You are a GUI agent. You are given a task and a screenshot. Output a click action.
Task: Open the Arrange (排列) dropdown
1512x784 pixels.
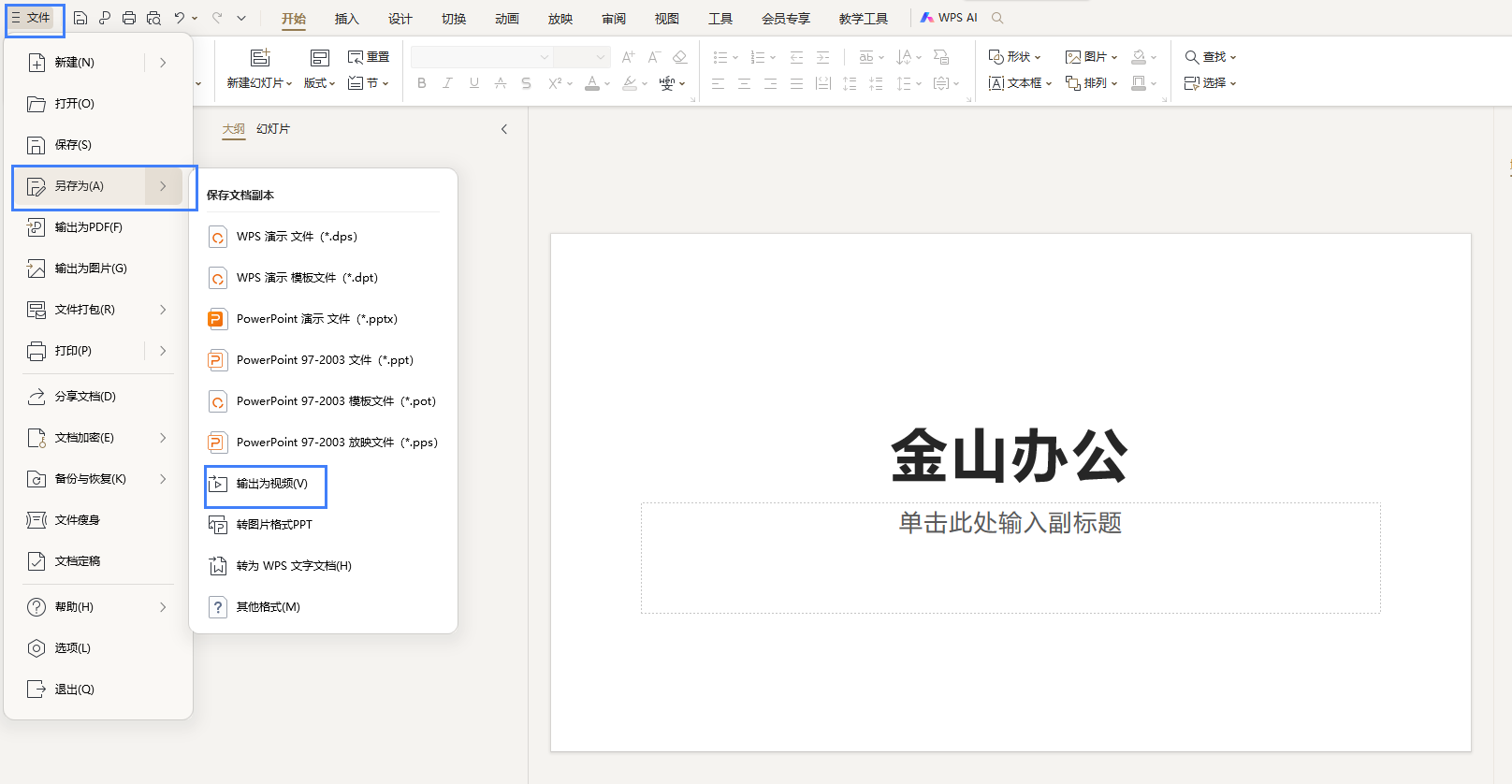point(1091,83)
